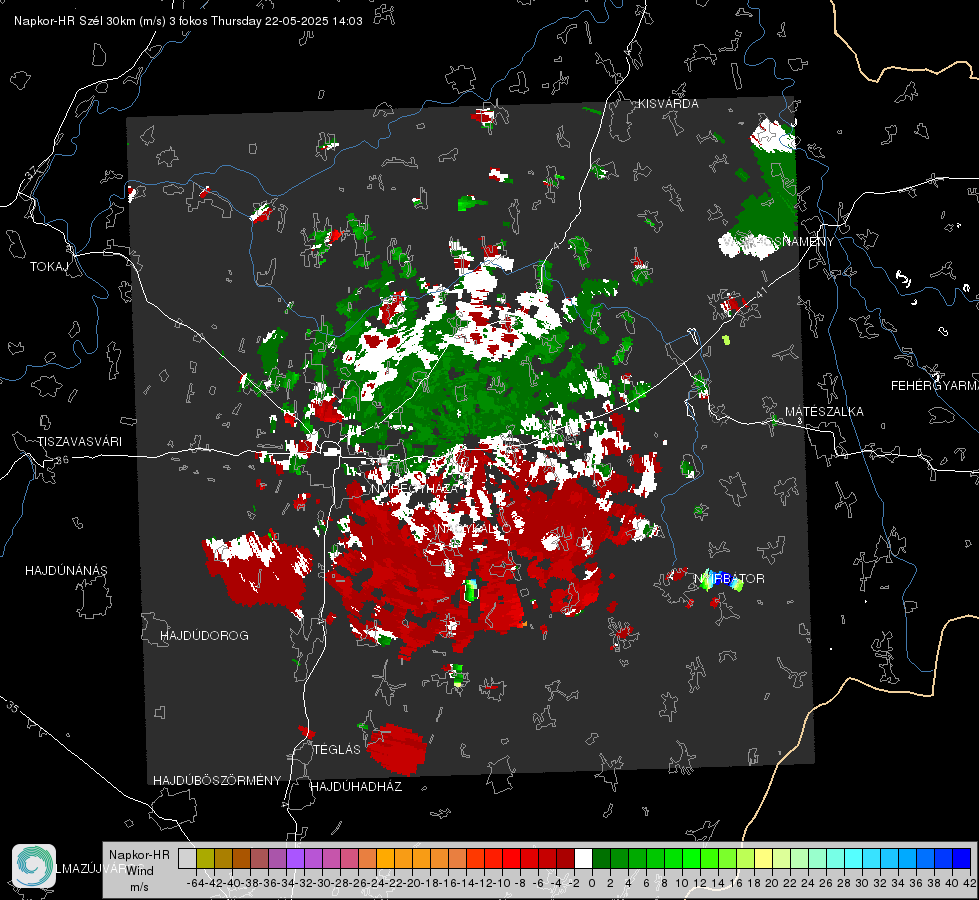Image resolution: width=979 pixels, height=900 pixels.
Task: Click the FEHÉRGYARMAT label at right edge
Action: point(935,386)
